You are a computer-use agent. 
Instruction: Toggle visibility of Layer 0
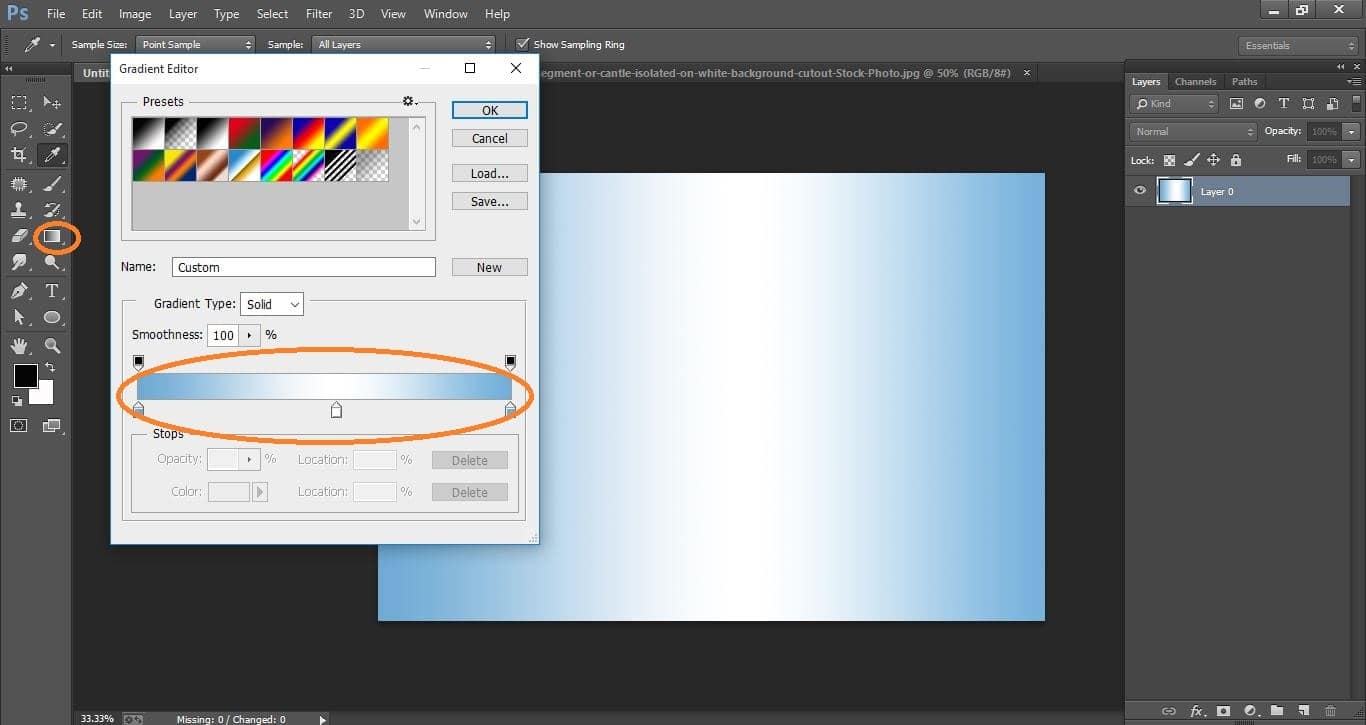(x=1139, y=191)
